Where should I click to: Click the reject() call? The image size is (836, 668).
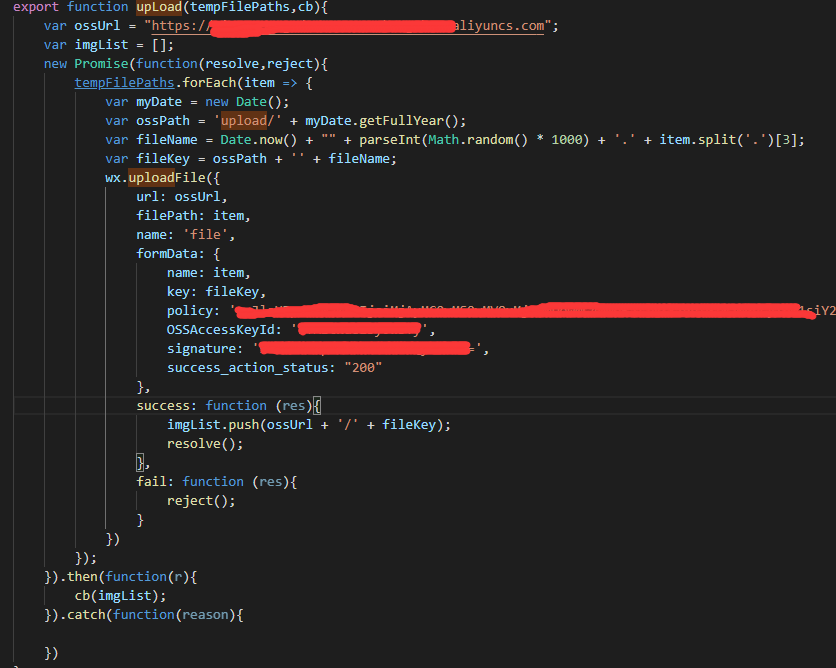pos(200,501)
